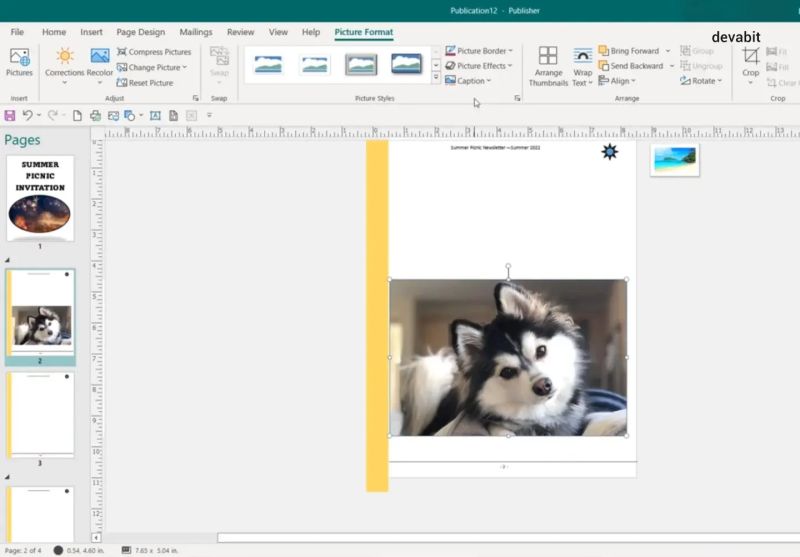Click the Pictures insert icon
800x557 pixels.
click(x=19, y=62)
